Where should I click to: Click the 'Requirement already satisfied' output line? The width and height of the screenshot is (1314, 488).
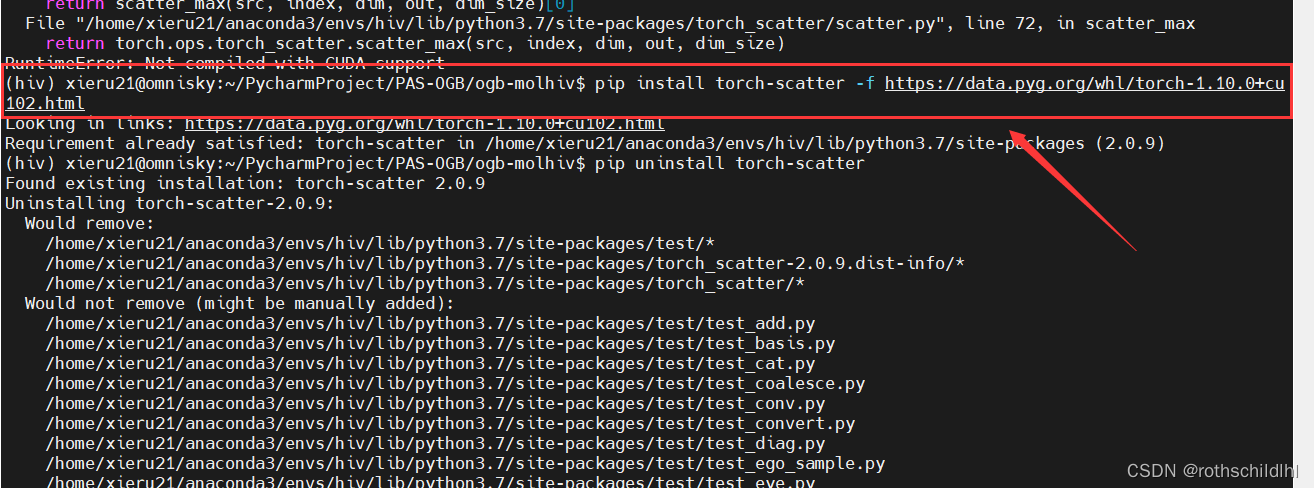(x=585, y=144)
